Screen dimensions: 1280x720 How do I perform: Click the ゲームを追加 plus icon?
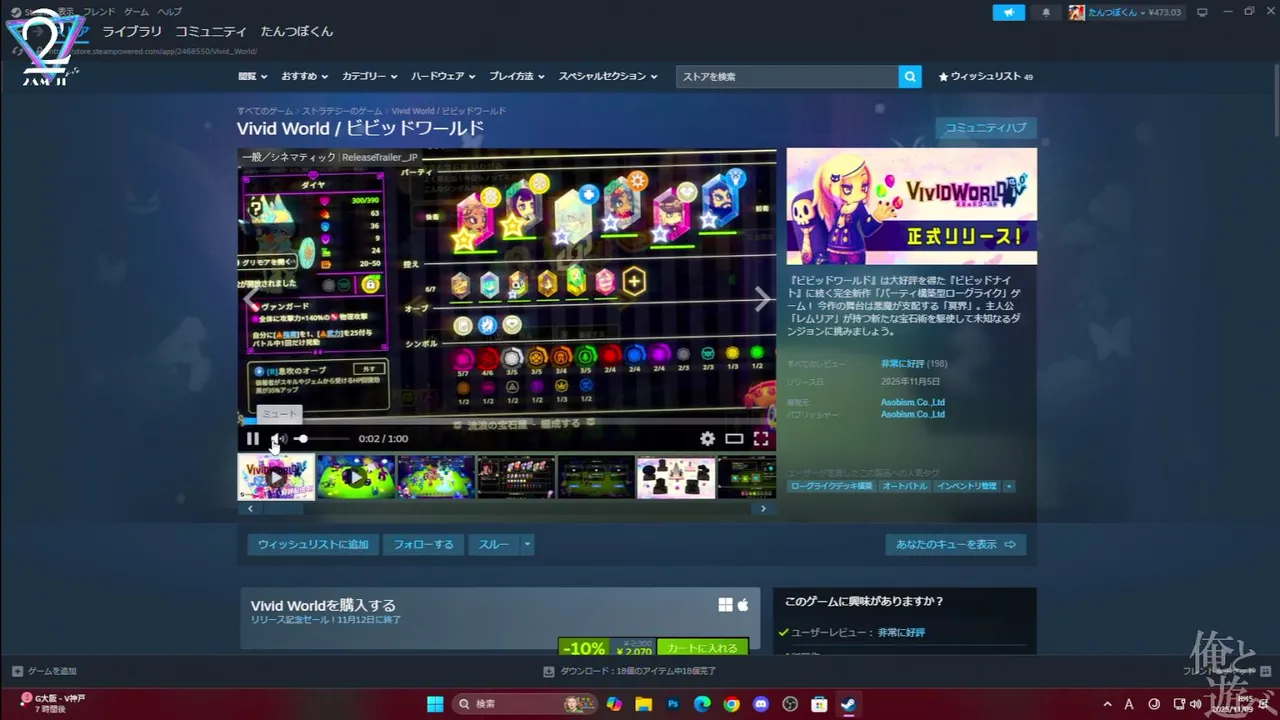[x=17, y=671]
